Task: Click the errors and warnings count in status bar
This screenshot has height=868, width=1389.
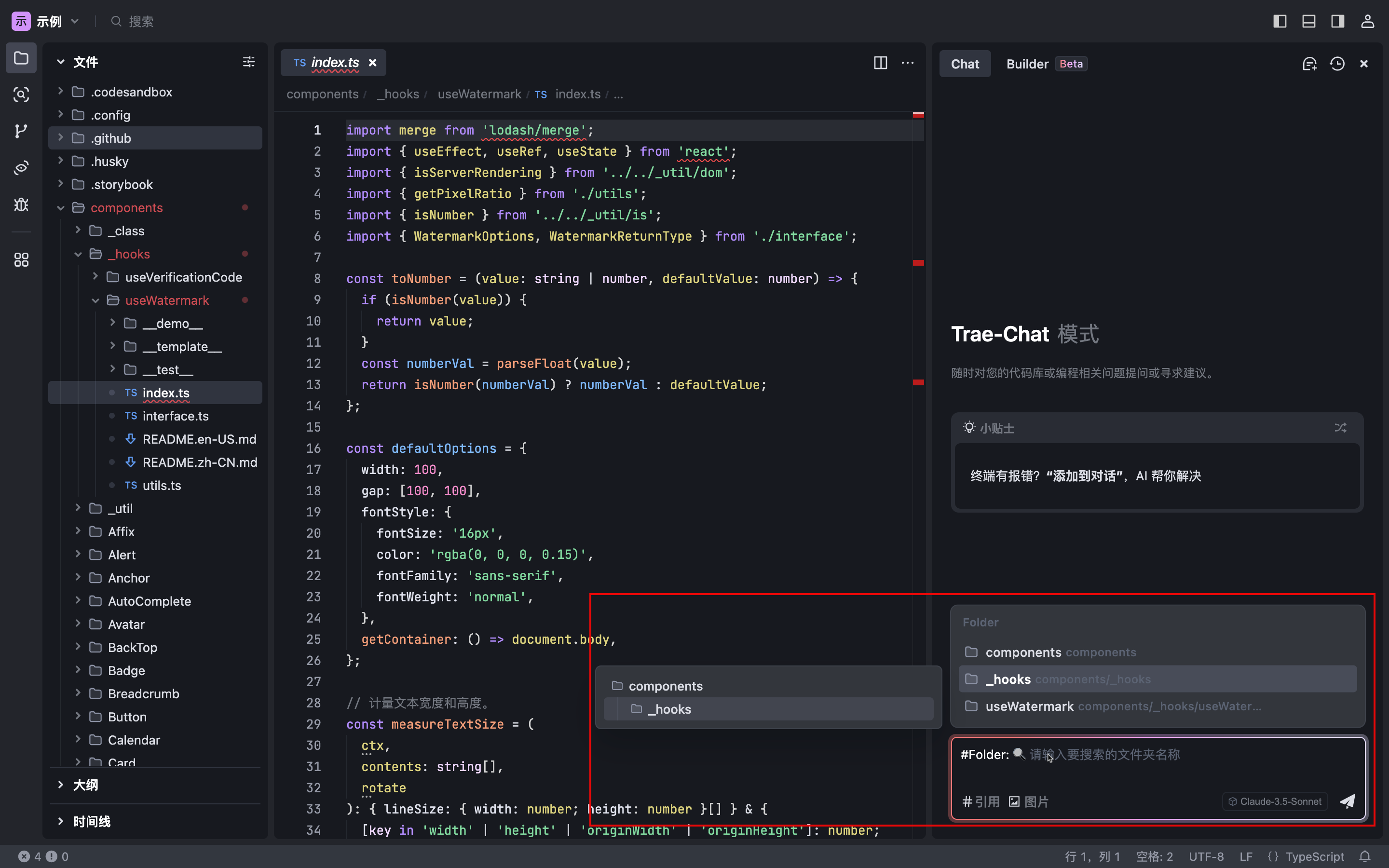Action: tap(43, 856)
